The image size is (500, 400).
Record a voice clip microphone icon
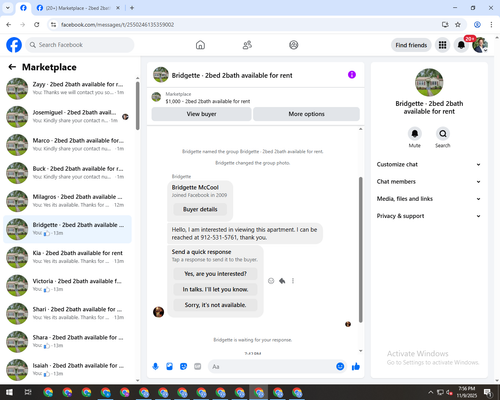[x=155, y=367]
